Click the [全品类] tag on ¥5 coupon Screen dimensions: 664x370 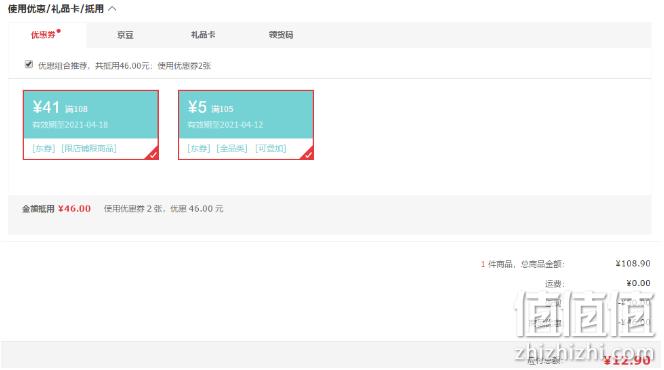(x=232, y=149)
